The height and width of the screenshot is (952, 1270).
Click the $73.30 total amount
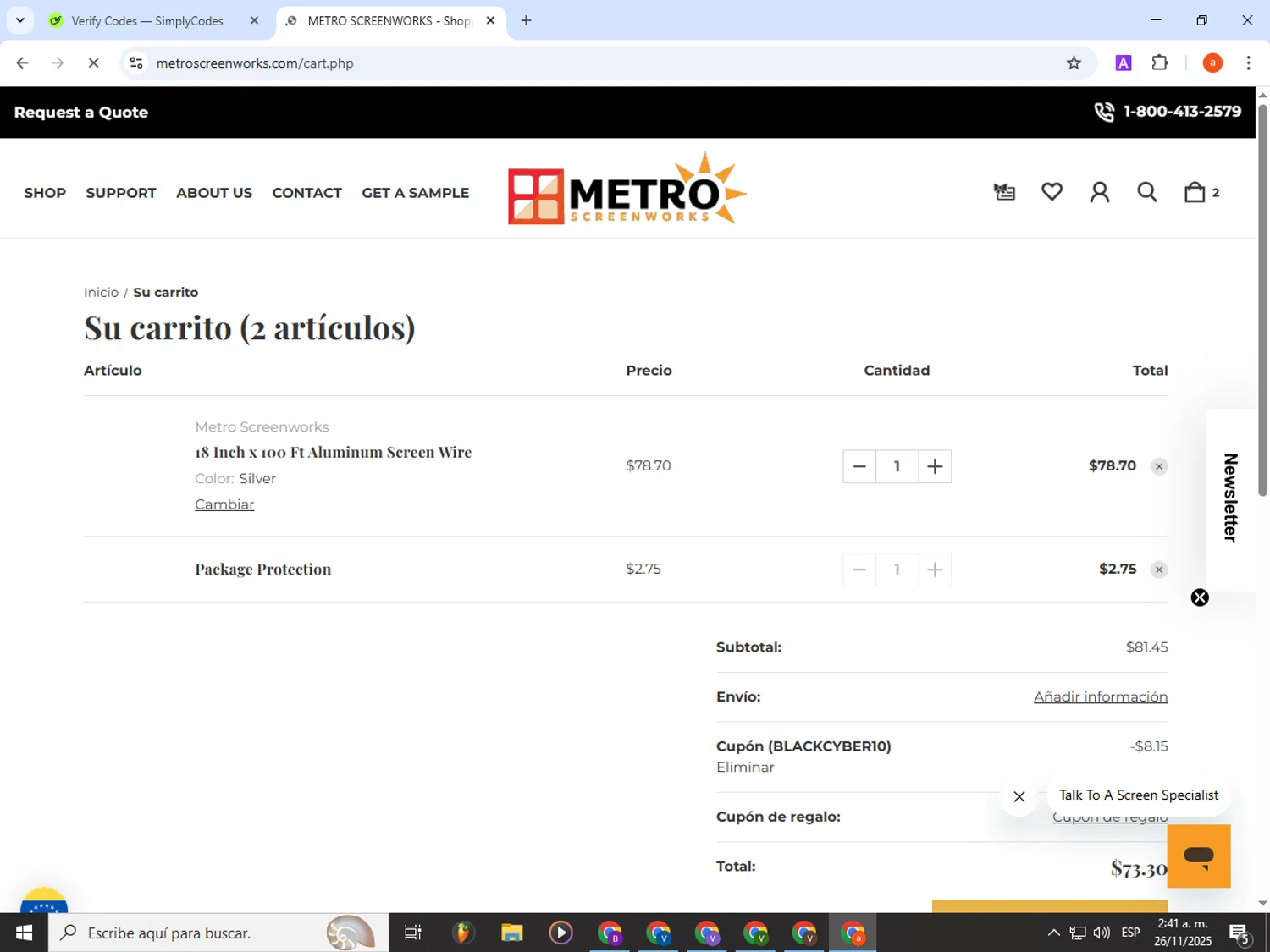tap(1139, 868)
